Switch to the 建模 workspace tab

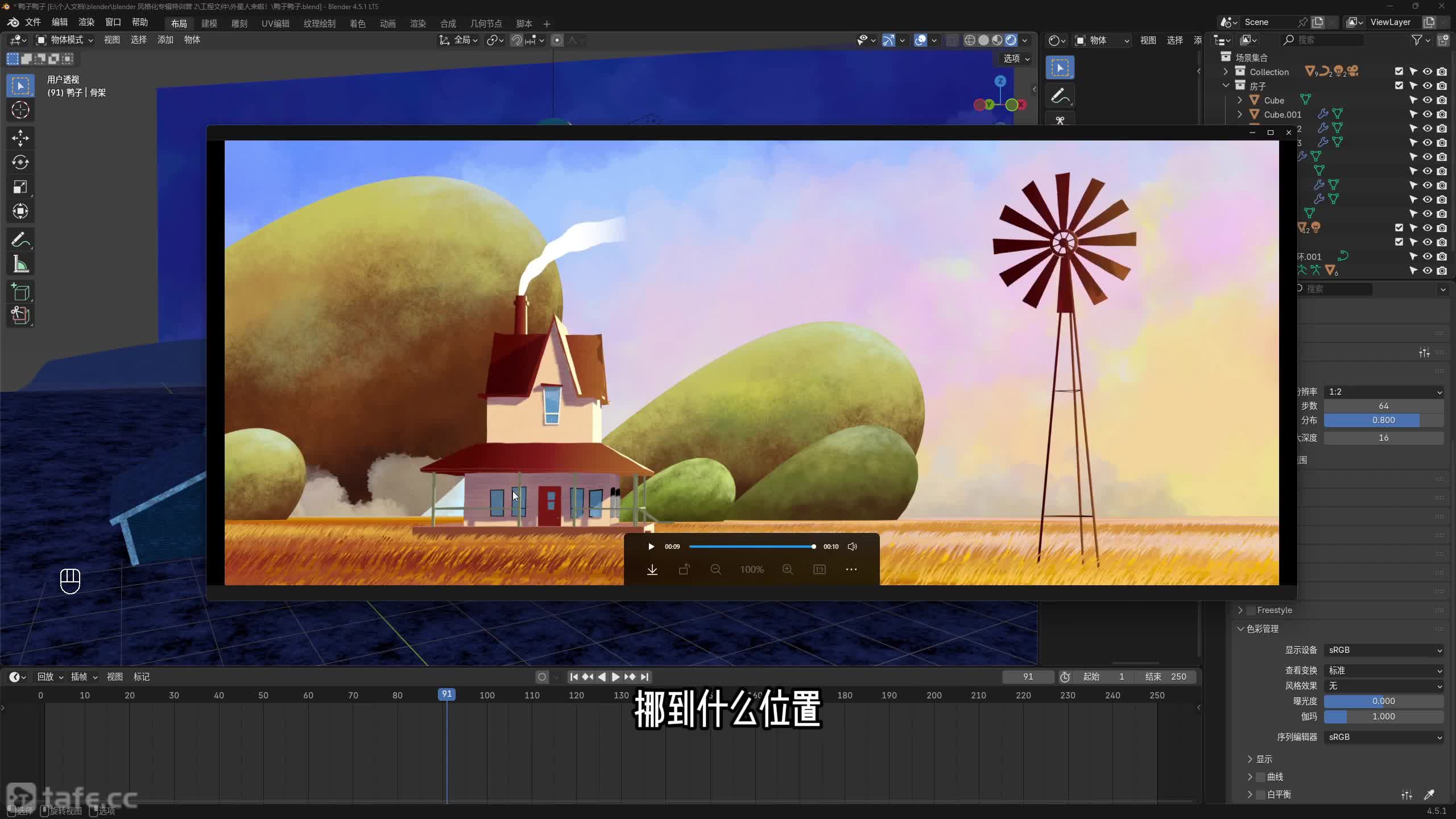[x=209, y=23]
